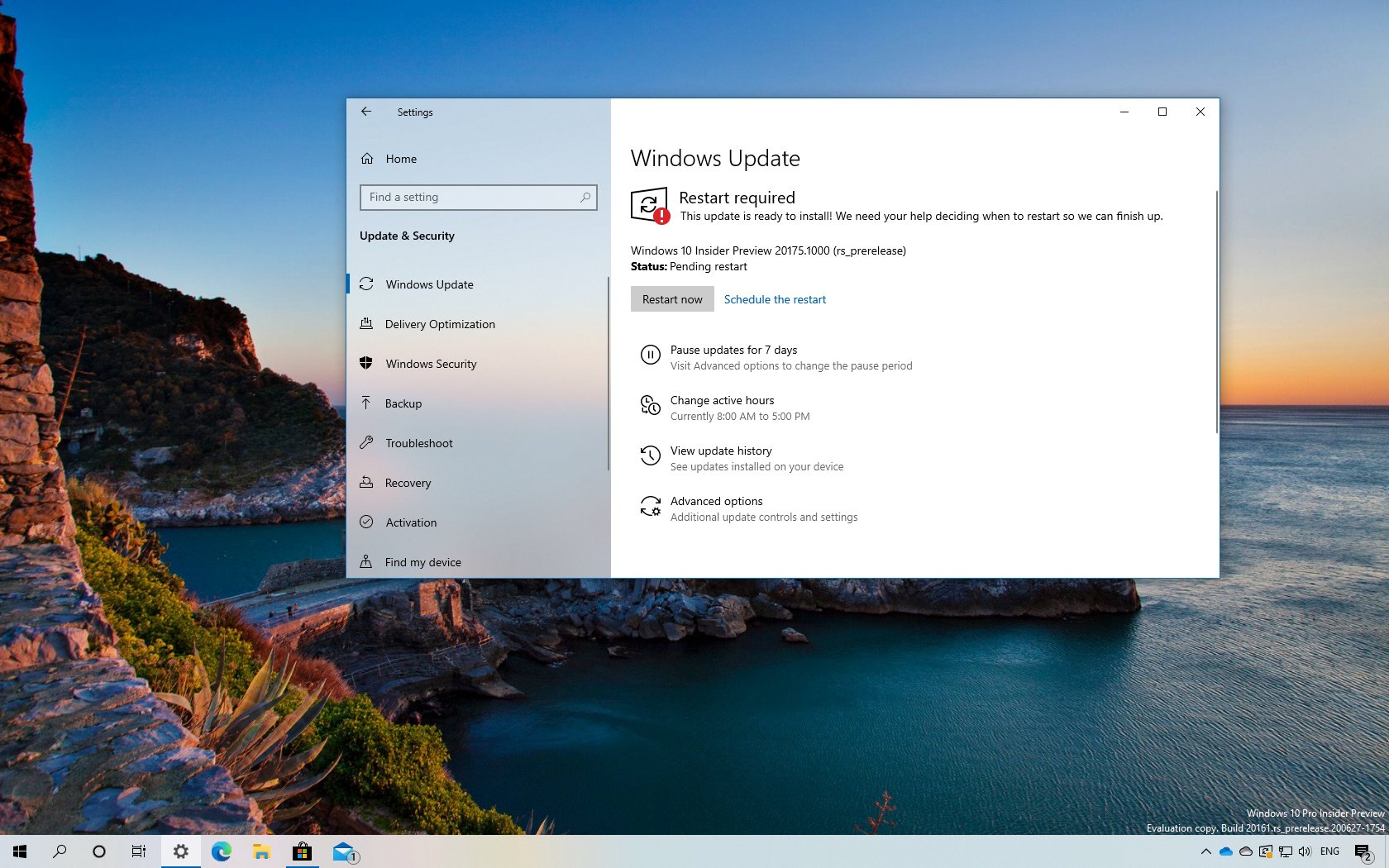The width and height of the screenshot is (1389, 868).
Task: Launch Microsoft Edge from the taskbar
Action: click(221, 851)
